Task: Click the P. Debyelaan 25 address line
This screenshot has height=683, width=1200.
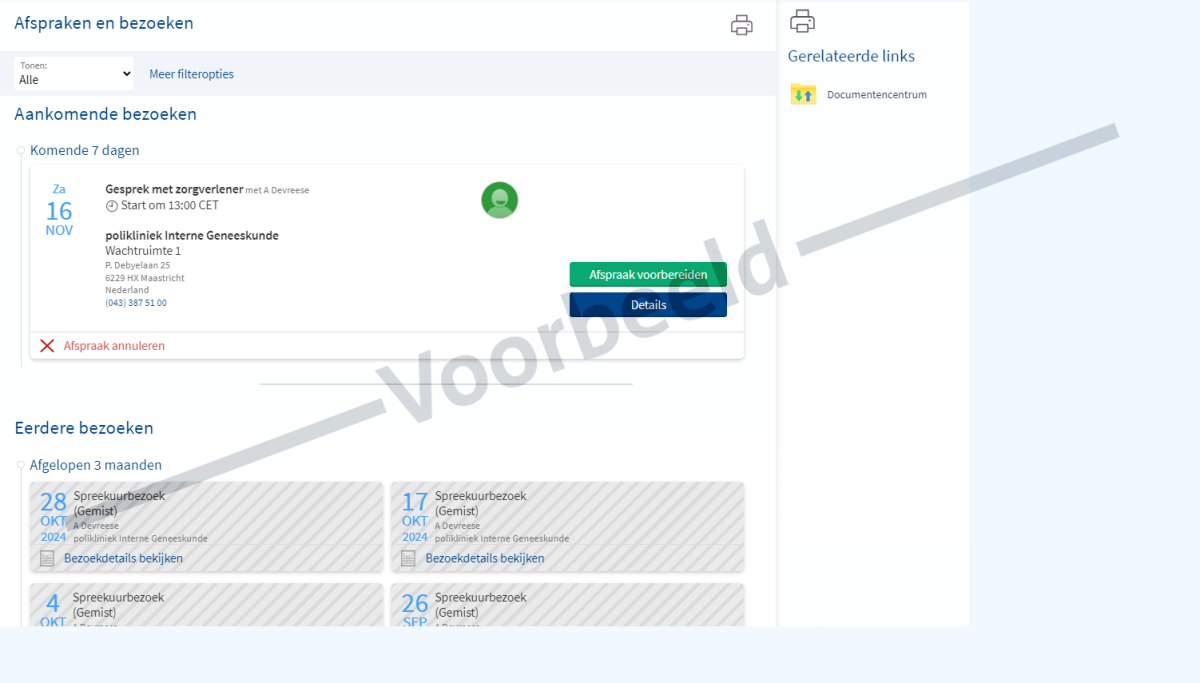Action: click(138, 265)
